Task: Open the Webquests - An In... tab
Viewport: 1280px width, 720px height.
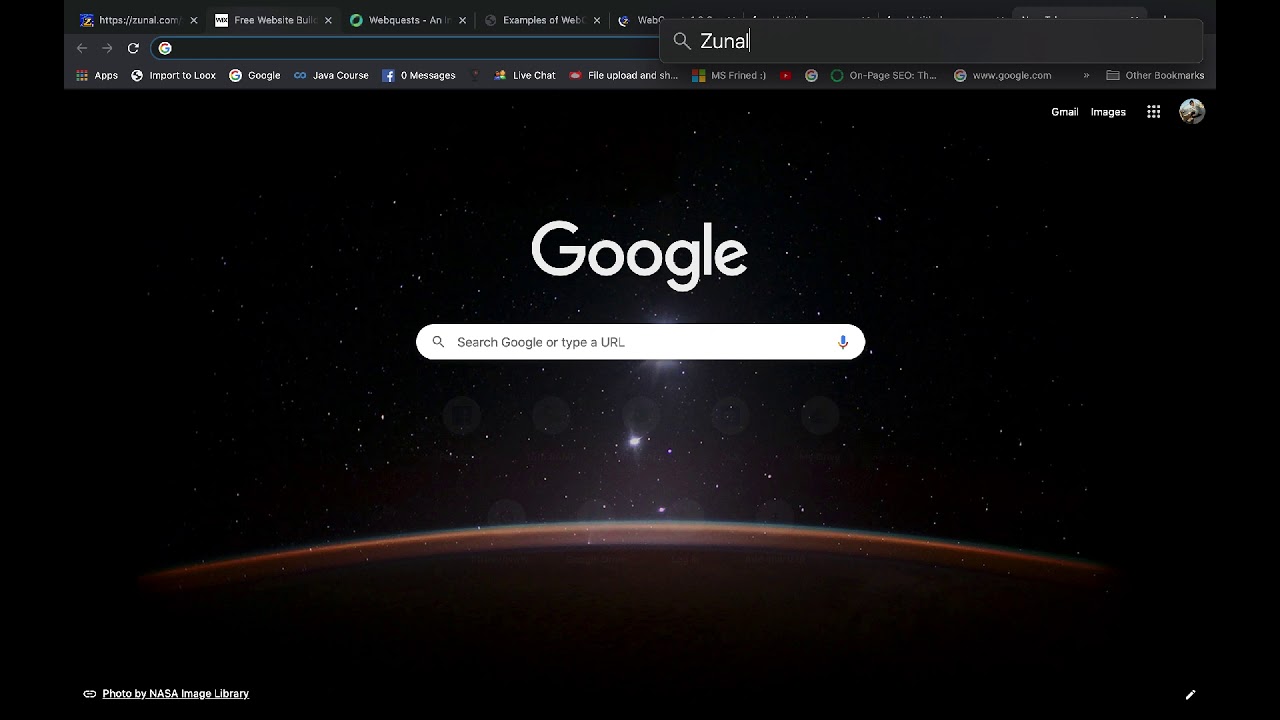Action: pos(409,20)
